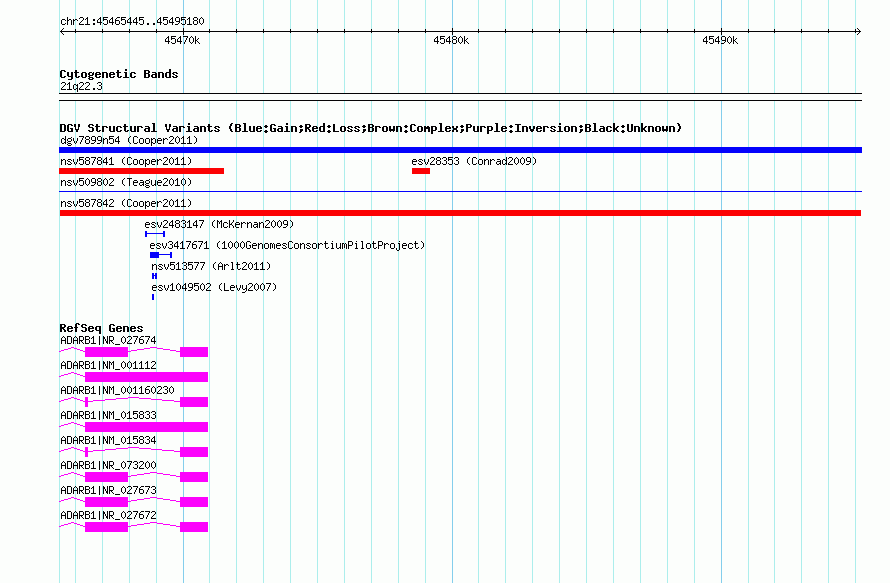This screenshot has width=890, height=583.
Task: Open esv3417671 (1000GenomesConsortiumPilotProject) label
Action: pyautogui.click(x=287, y=245)
